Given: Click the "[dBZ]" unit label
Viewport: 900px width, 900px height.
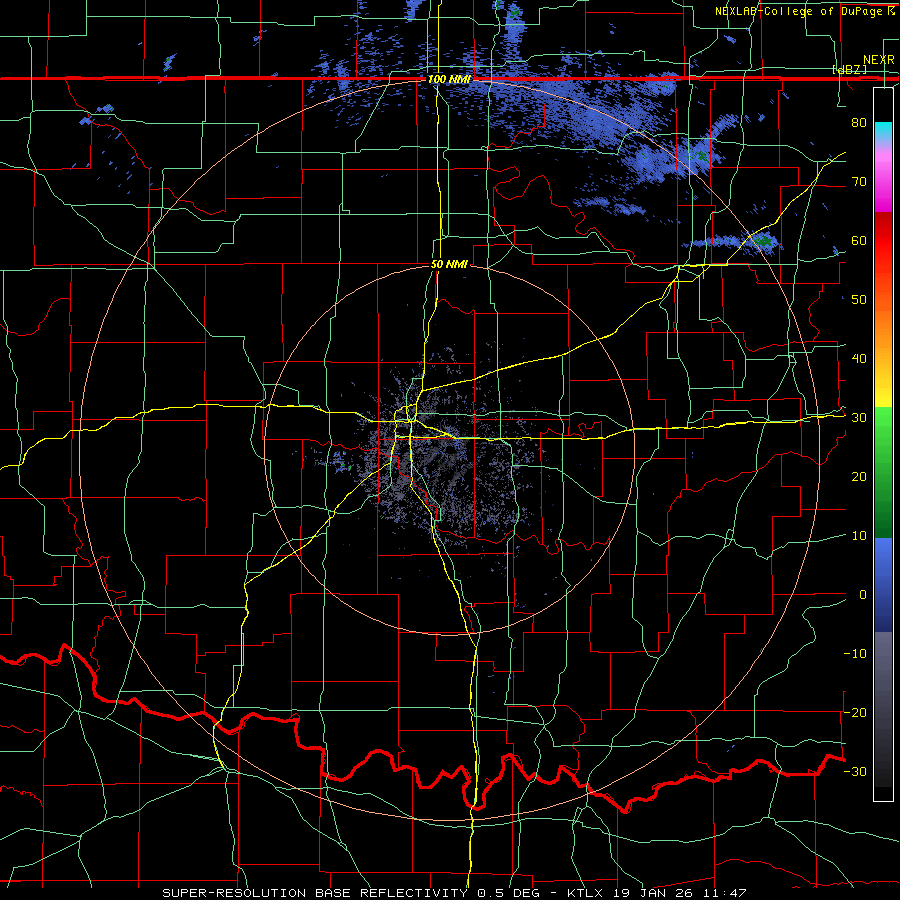Looking at the screenshot, I should click(x=849, y=69).
